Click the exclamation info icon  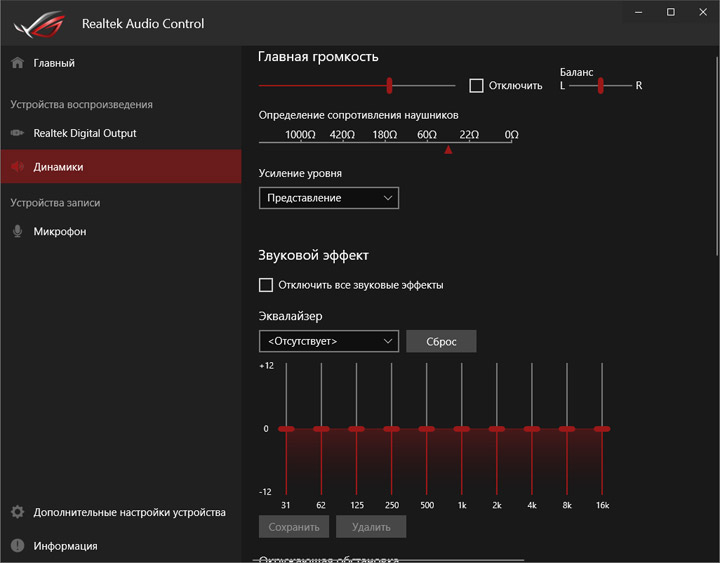click(17, 546)
